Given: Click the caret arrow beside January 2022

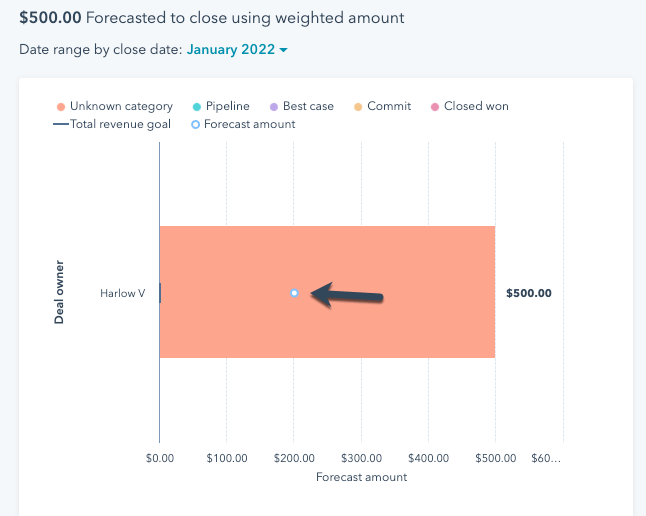Looking at the screenshot, I should pyautogui.click(x=284, y=50).
